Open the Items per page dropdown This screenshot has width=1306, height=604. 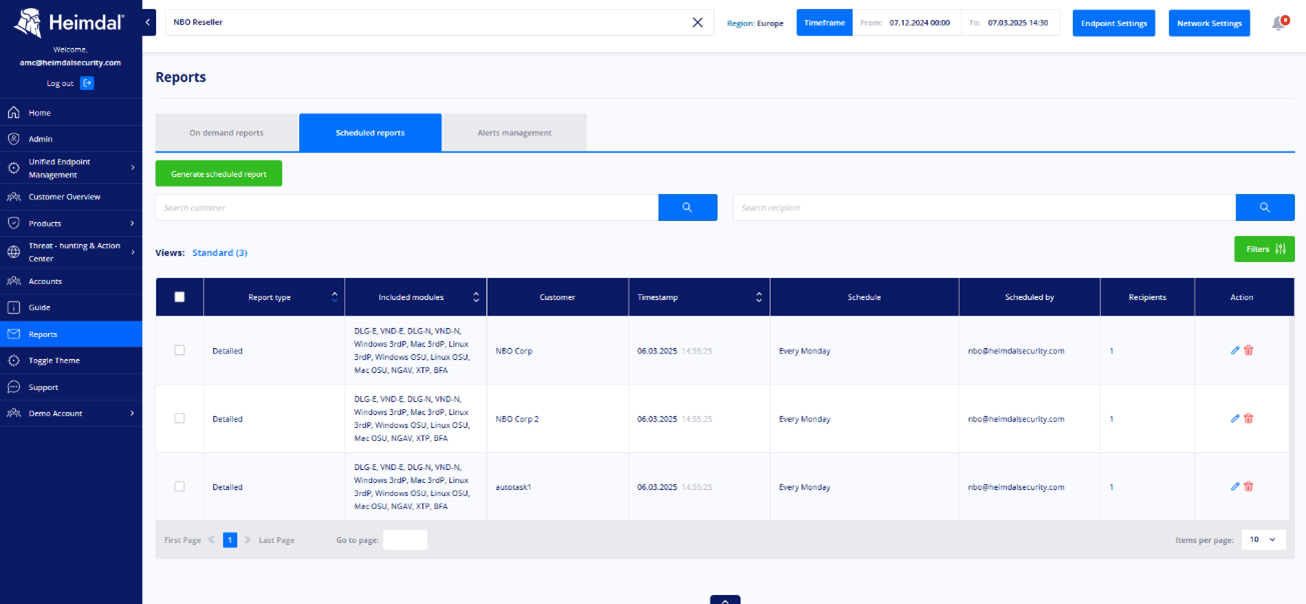coord(1263,540)
